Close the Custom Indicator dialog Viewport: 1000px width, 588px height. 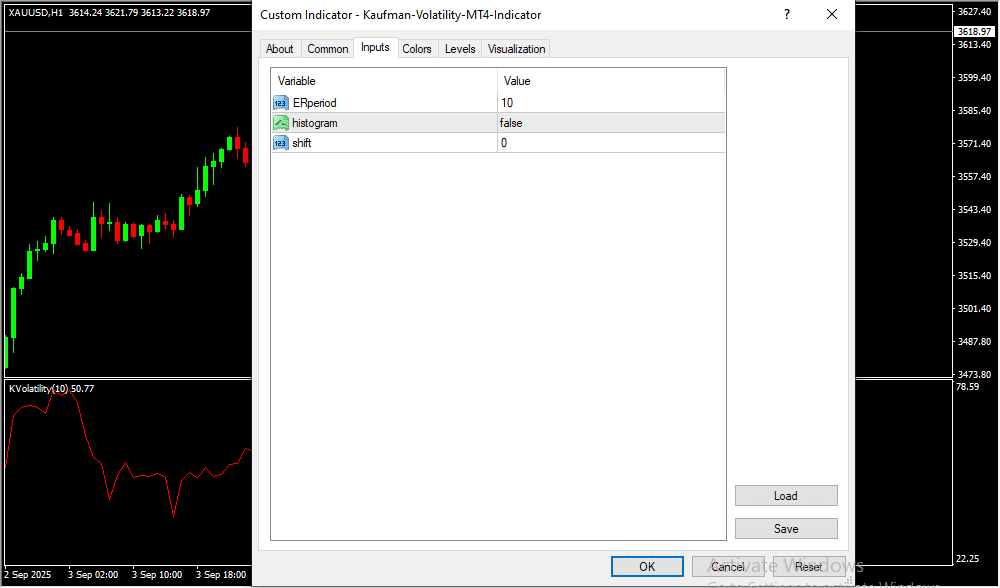point(831,15)
